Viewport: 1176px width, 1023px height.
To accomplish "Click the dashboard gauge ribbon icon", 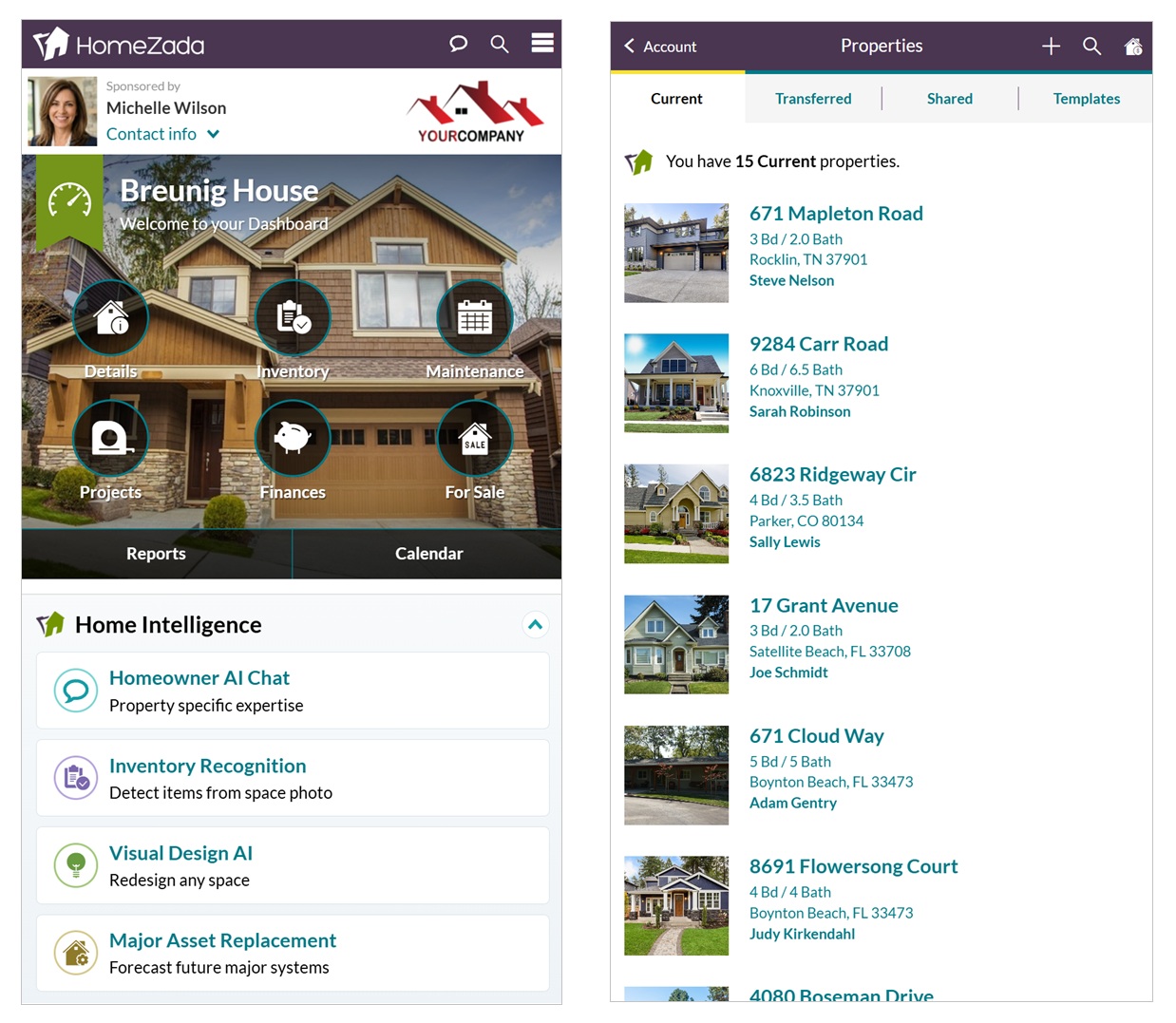I will (69, 200).
